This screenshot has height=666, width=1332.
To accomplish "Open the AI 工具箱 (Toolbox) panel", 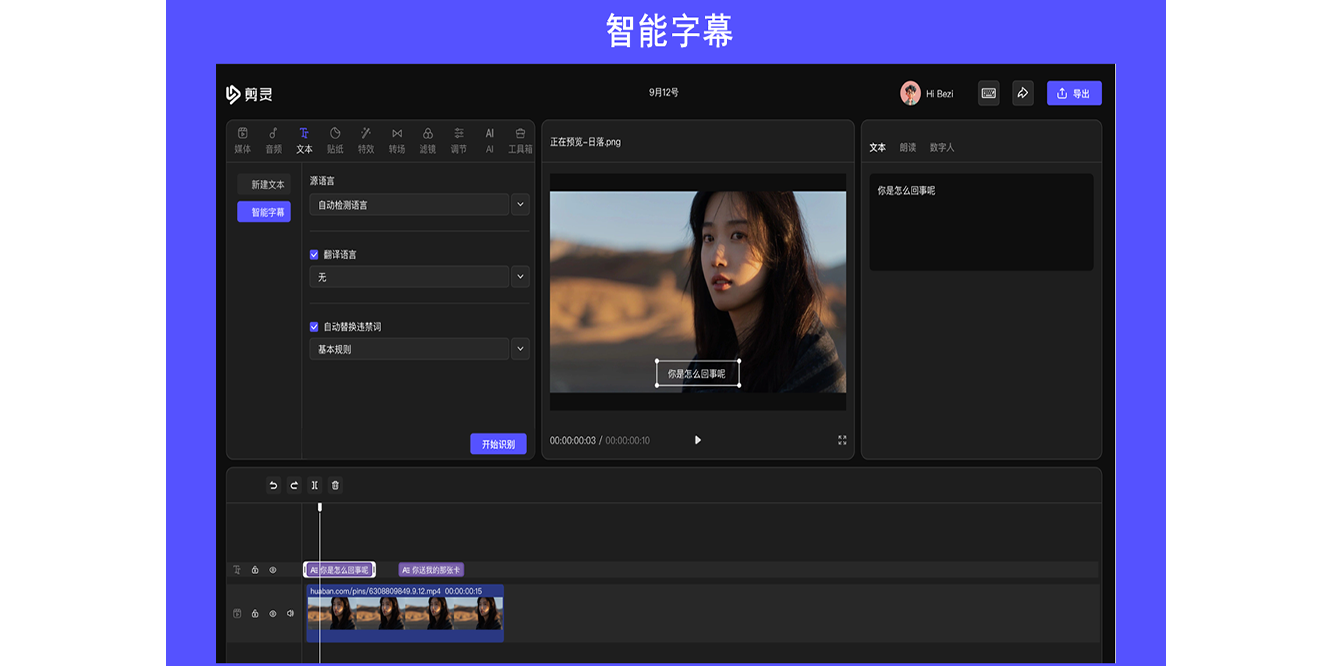I will (x=519, y=138).
